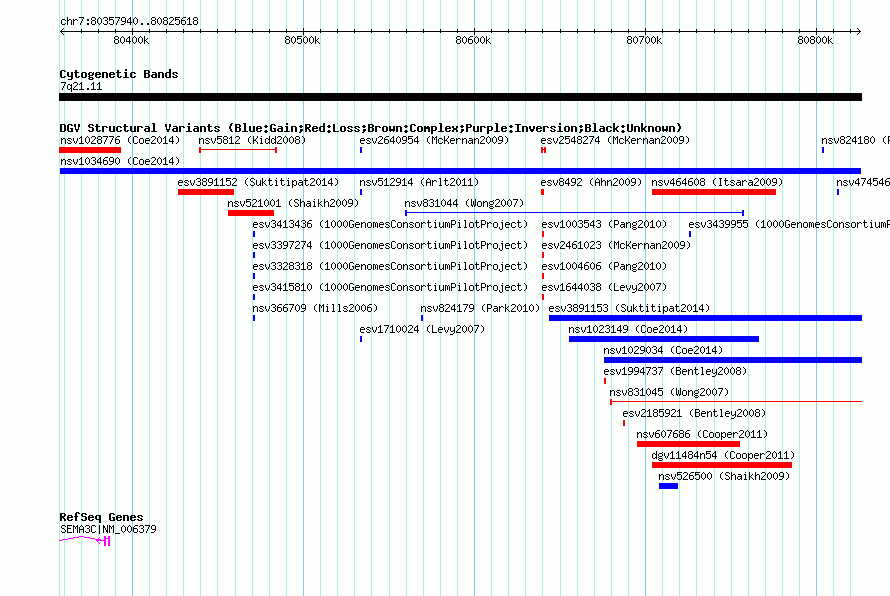Click the red nsv521001 variant bar
The width and height of the screenshot is (890, 596).
pyautogui.click(x=250, y=213)
